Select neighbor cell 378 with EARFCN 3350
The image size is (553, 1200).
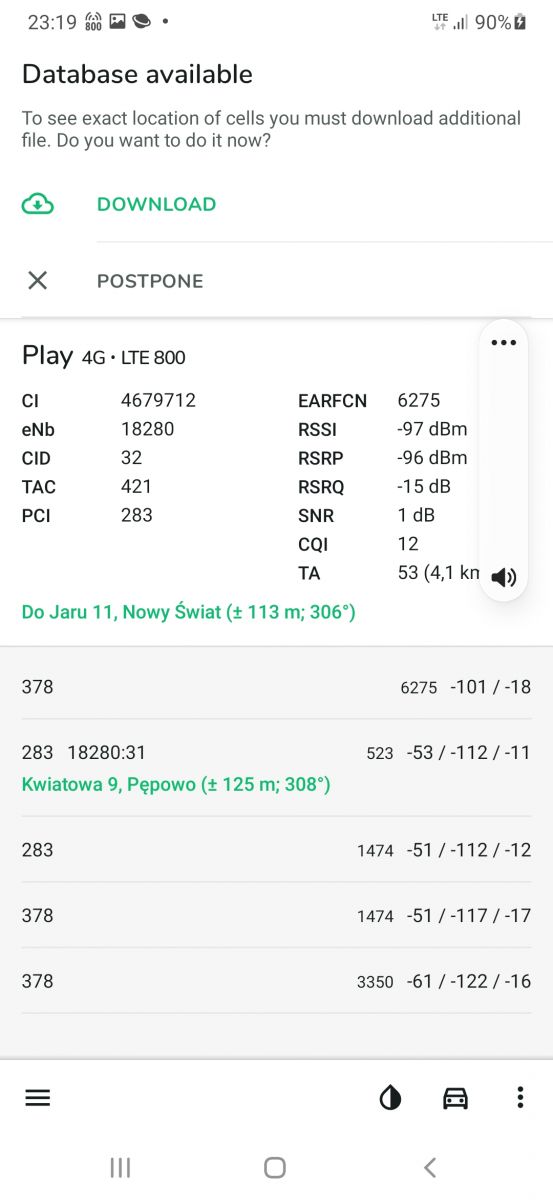coord(276,981)
